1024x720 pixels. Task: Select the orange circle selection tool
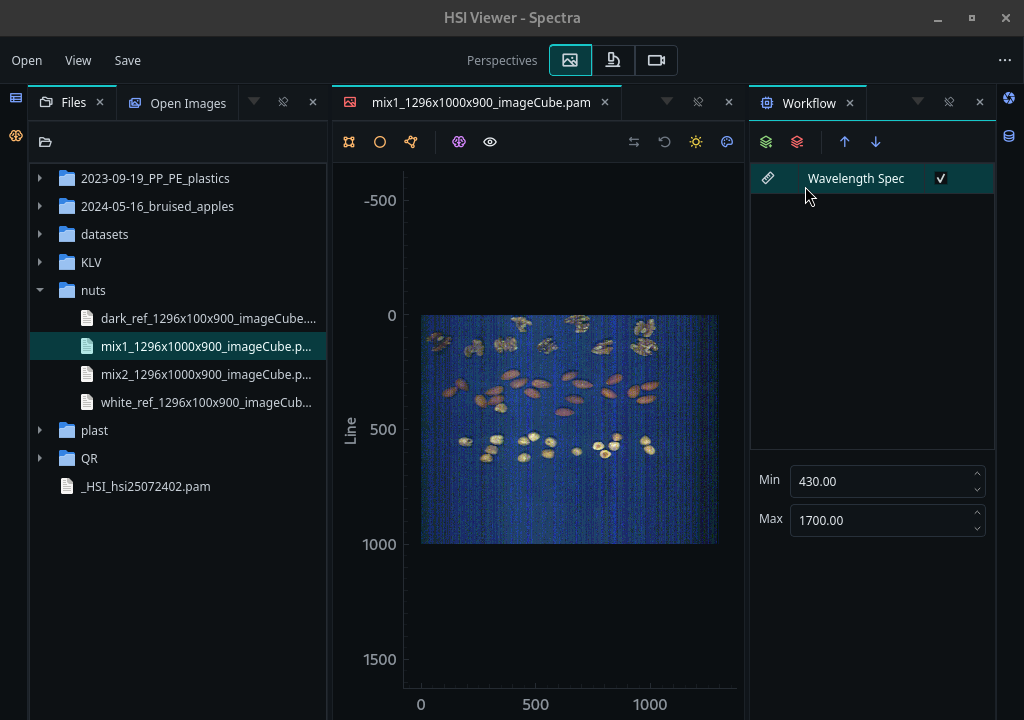tap(379, 142)
